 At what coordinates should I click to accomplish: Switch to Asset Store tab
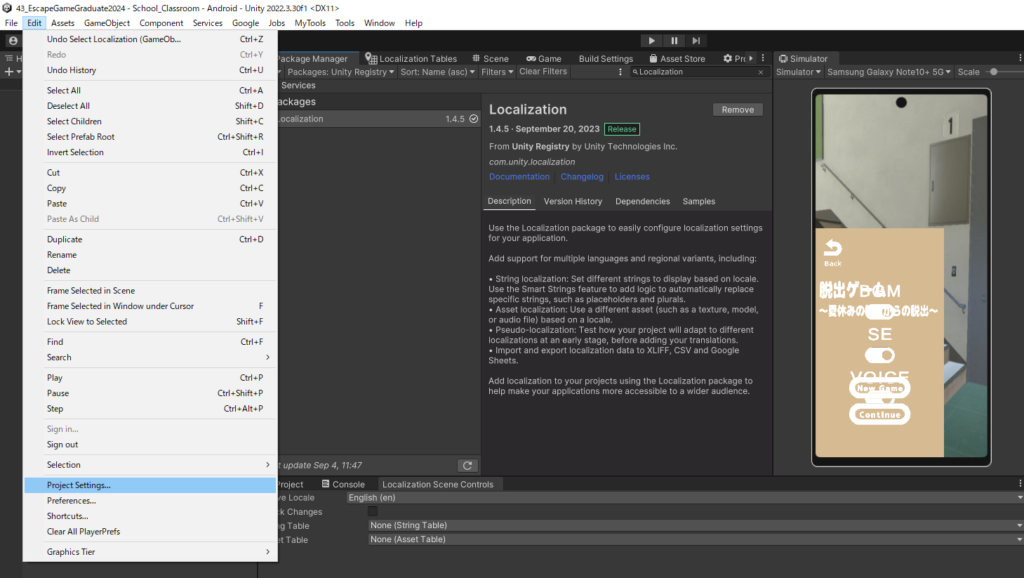pos(677,59)
